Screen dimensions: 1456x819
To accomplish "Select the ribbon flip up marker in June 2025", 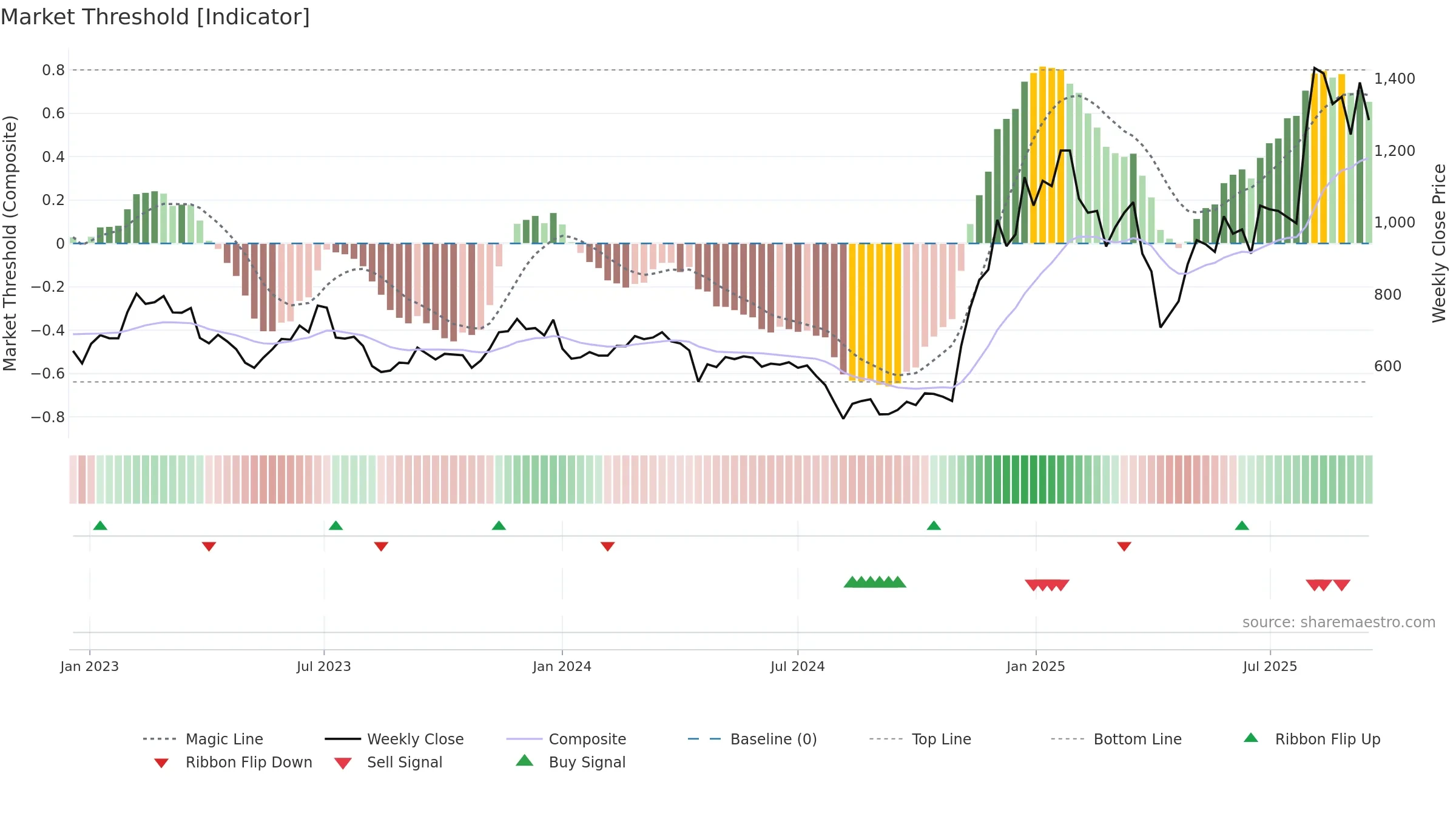I will coord(1242,525).
